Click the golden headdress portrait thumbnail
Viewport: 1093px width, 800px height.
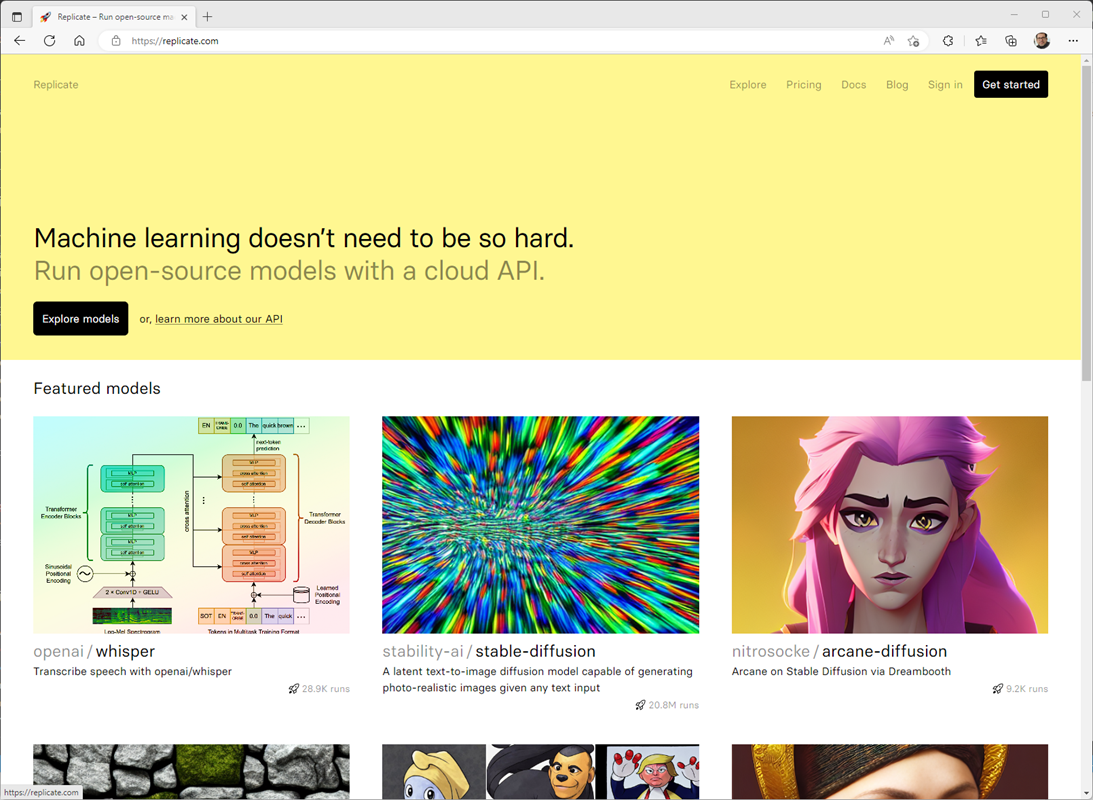click(x=889, y=771)
